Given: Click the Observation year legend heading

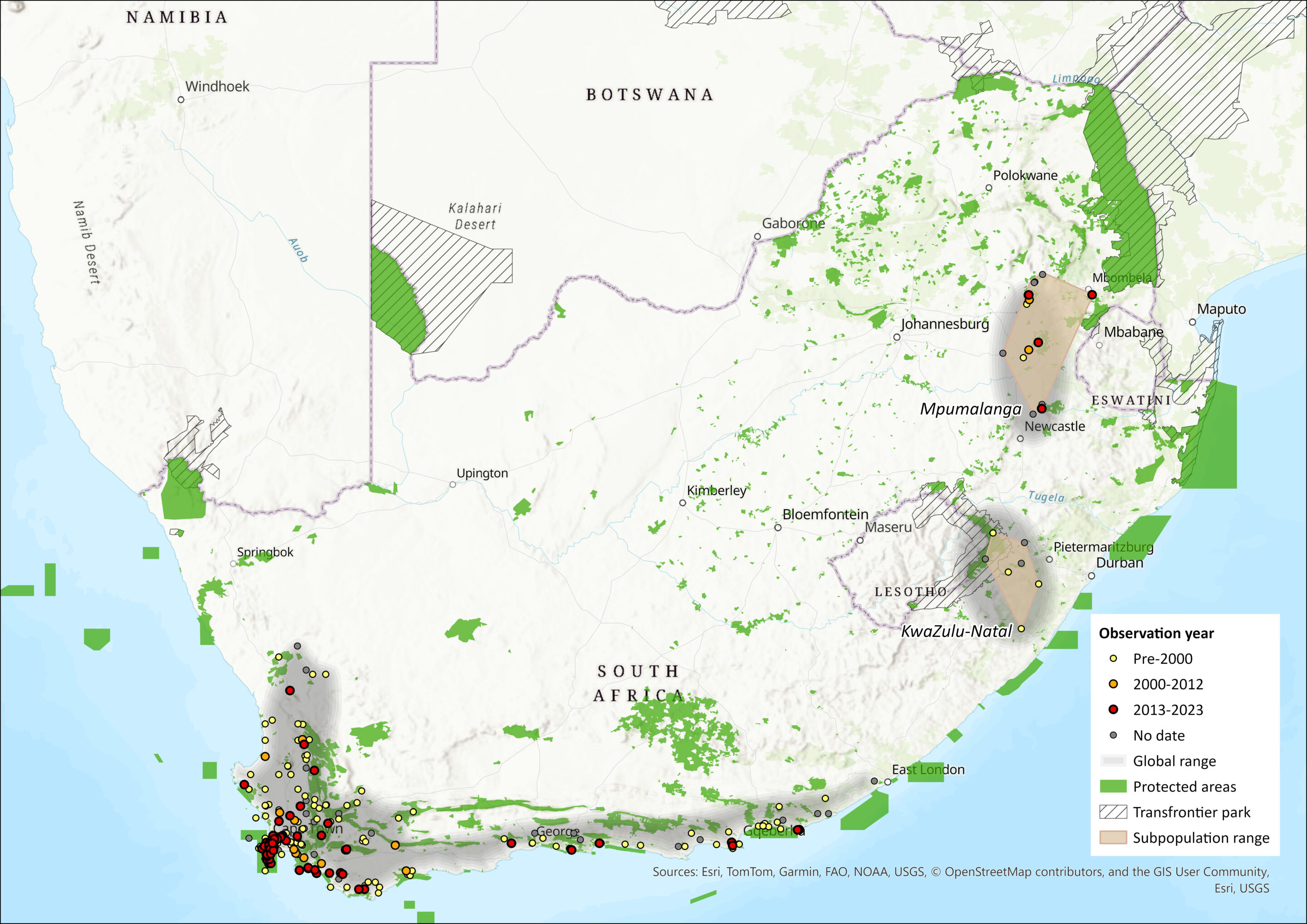Looking at the screenshot, I should pyautogui.click(x=1156, y=633).
